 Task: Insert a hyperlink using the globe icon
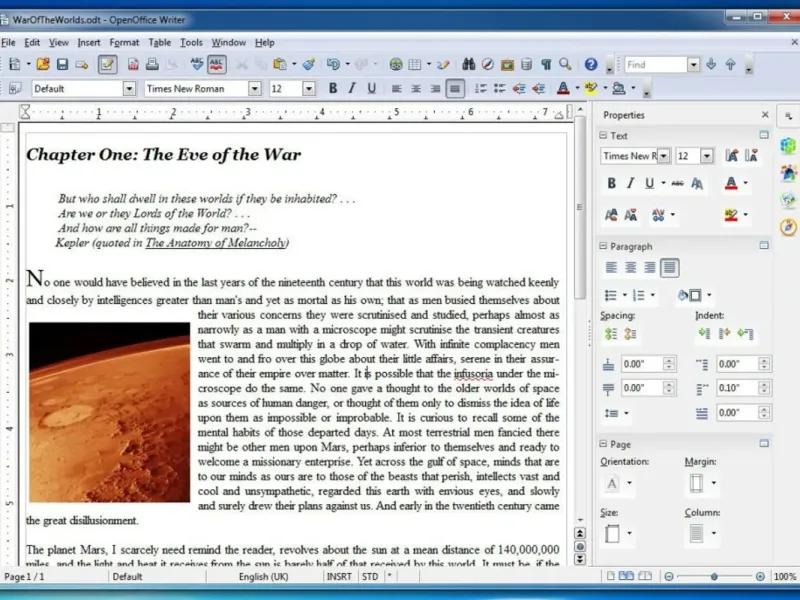(x=395, y=64)
